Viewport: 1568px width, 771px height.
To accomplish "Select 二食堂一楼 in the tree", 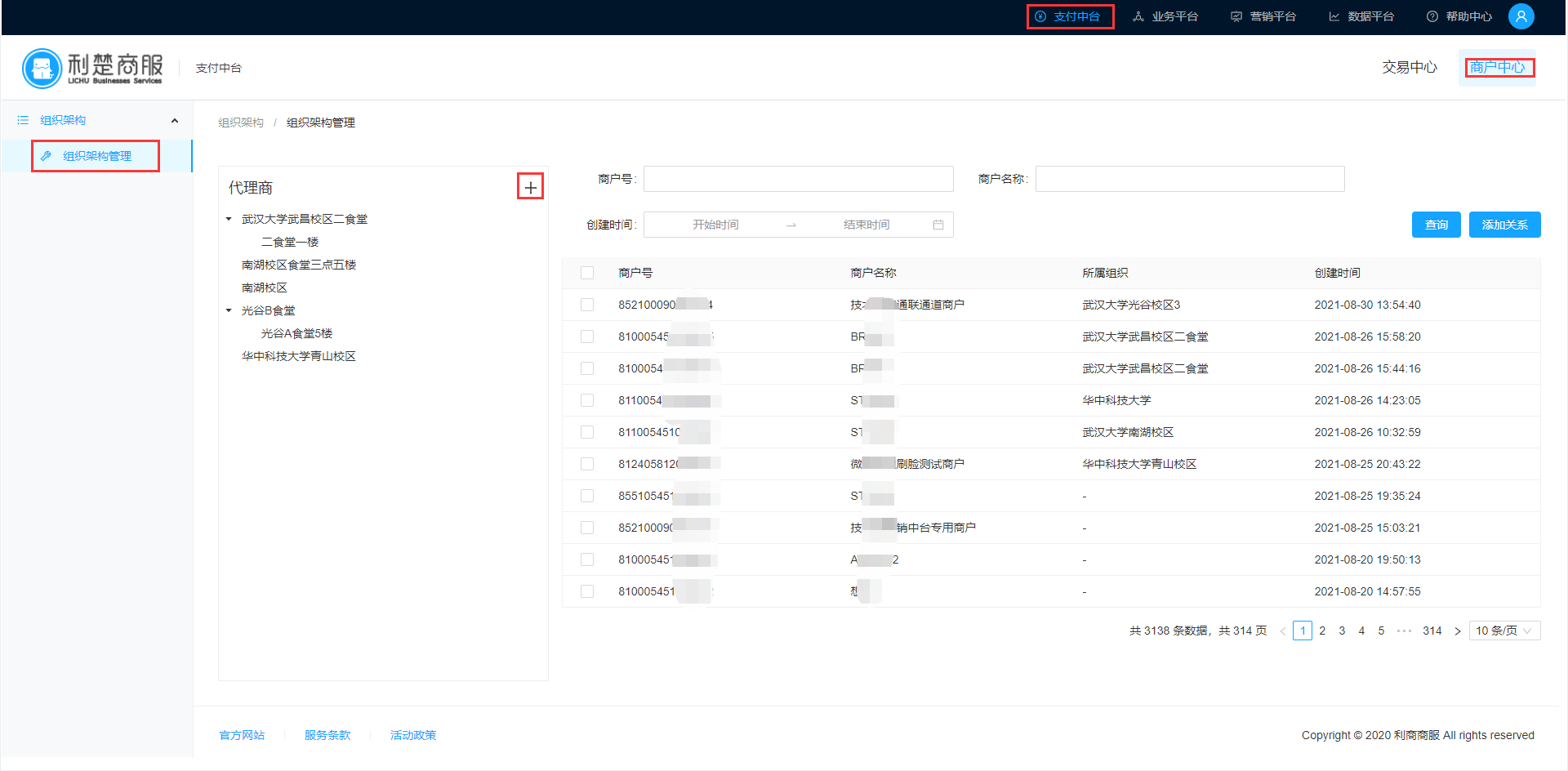I will pyautogui.click(x=290, y=242).
